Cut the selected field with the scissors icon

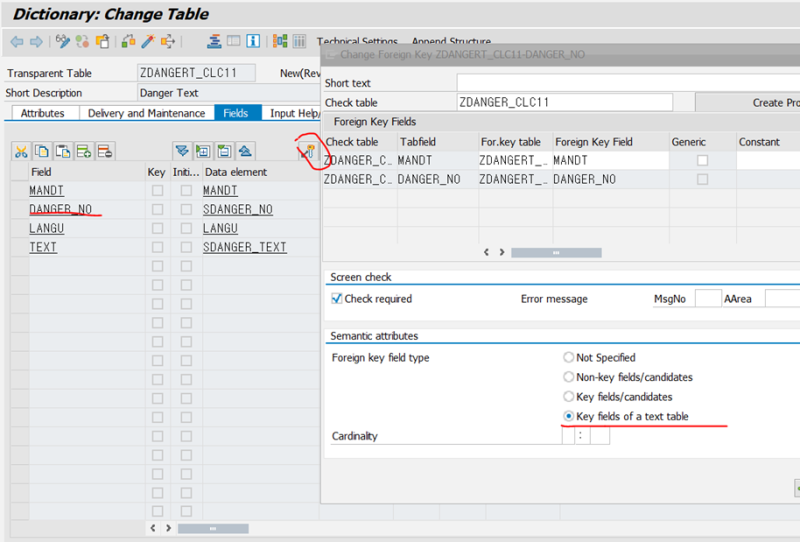coord(21,151)
